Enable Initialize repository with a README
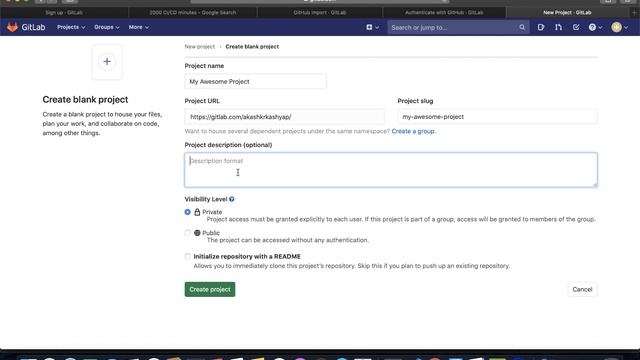 (x=187, y=256)
